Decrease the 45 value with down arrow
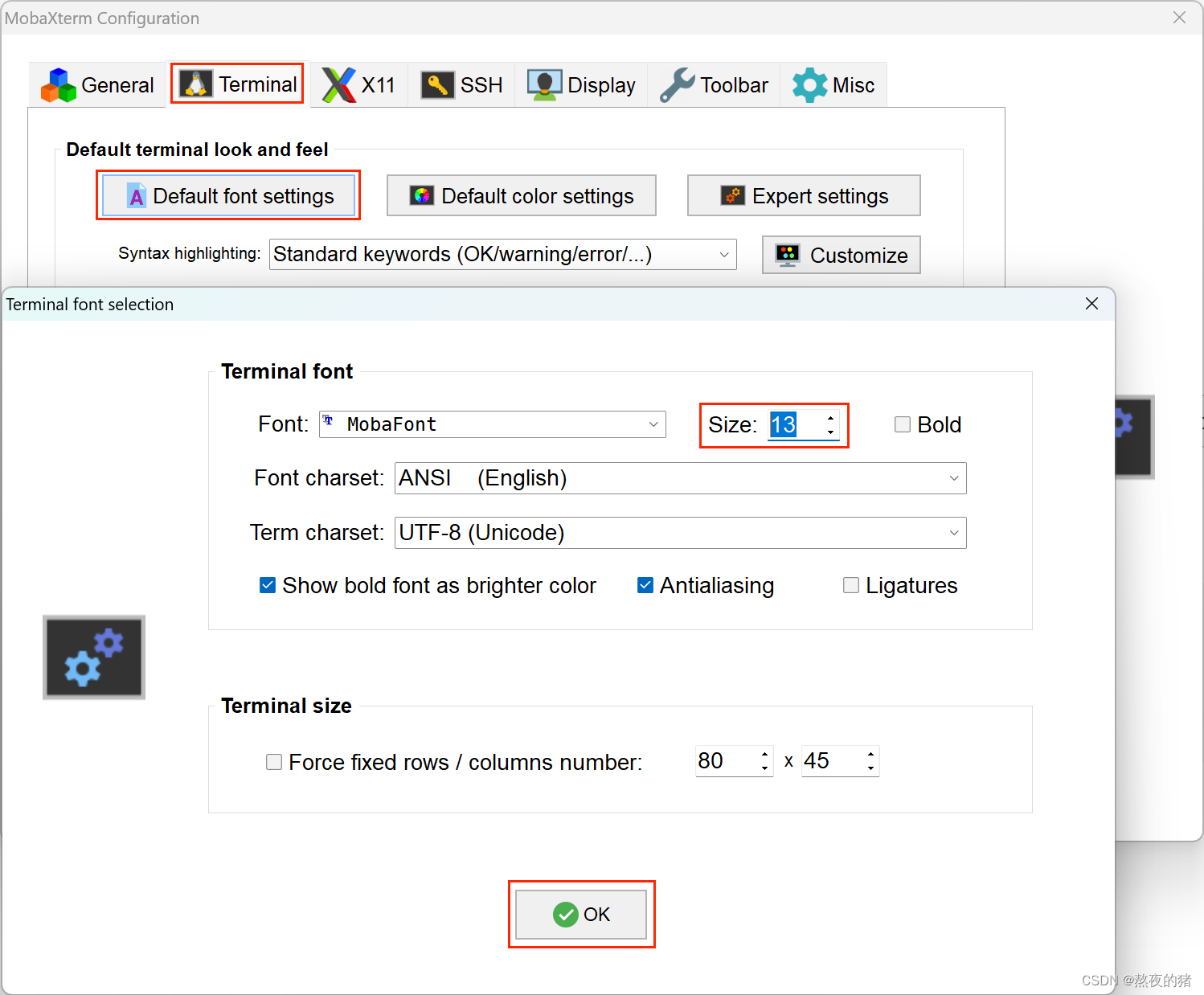1204x995 pixels. tap(870, 768)
